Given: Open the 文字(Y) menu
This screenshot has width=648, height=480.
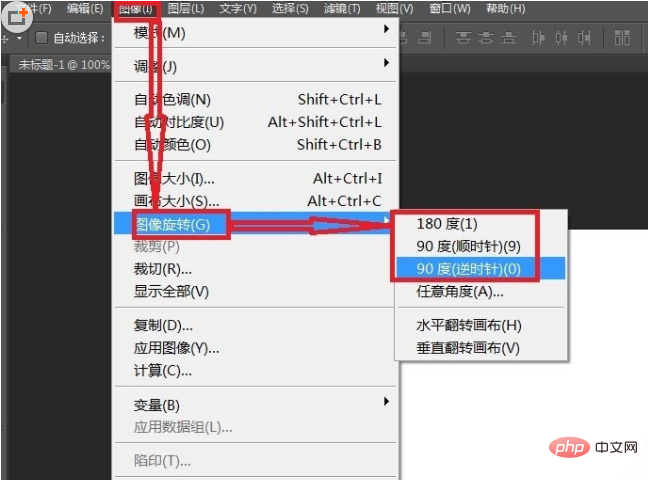Looking at the screenshot, I should tap(238, 8).
